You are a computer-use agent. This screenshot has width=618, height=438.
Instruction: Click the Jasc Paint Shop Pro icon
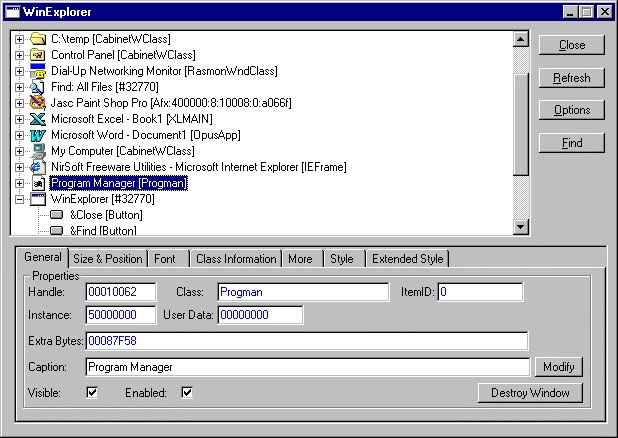click(x=38, y=103)
